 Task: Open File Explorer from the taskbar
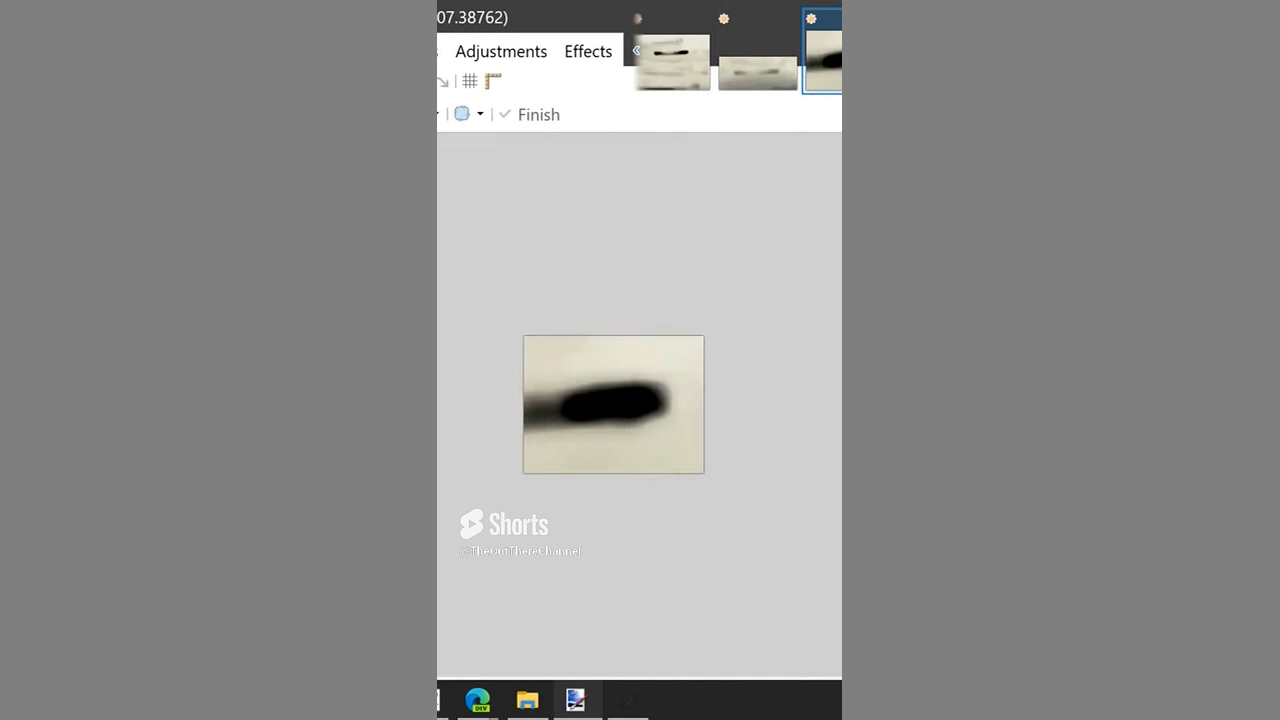coord(527,700)
